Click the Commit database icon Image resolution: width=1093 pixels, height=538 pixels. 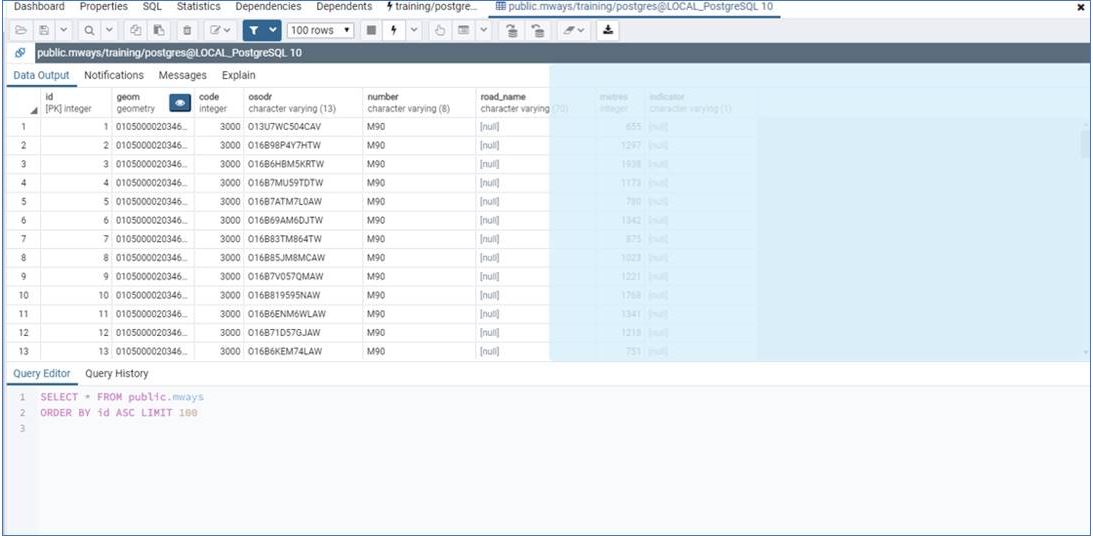pyautogui.click(x=512, y=30)
